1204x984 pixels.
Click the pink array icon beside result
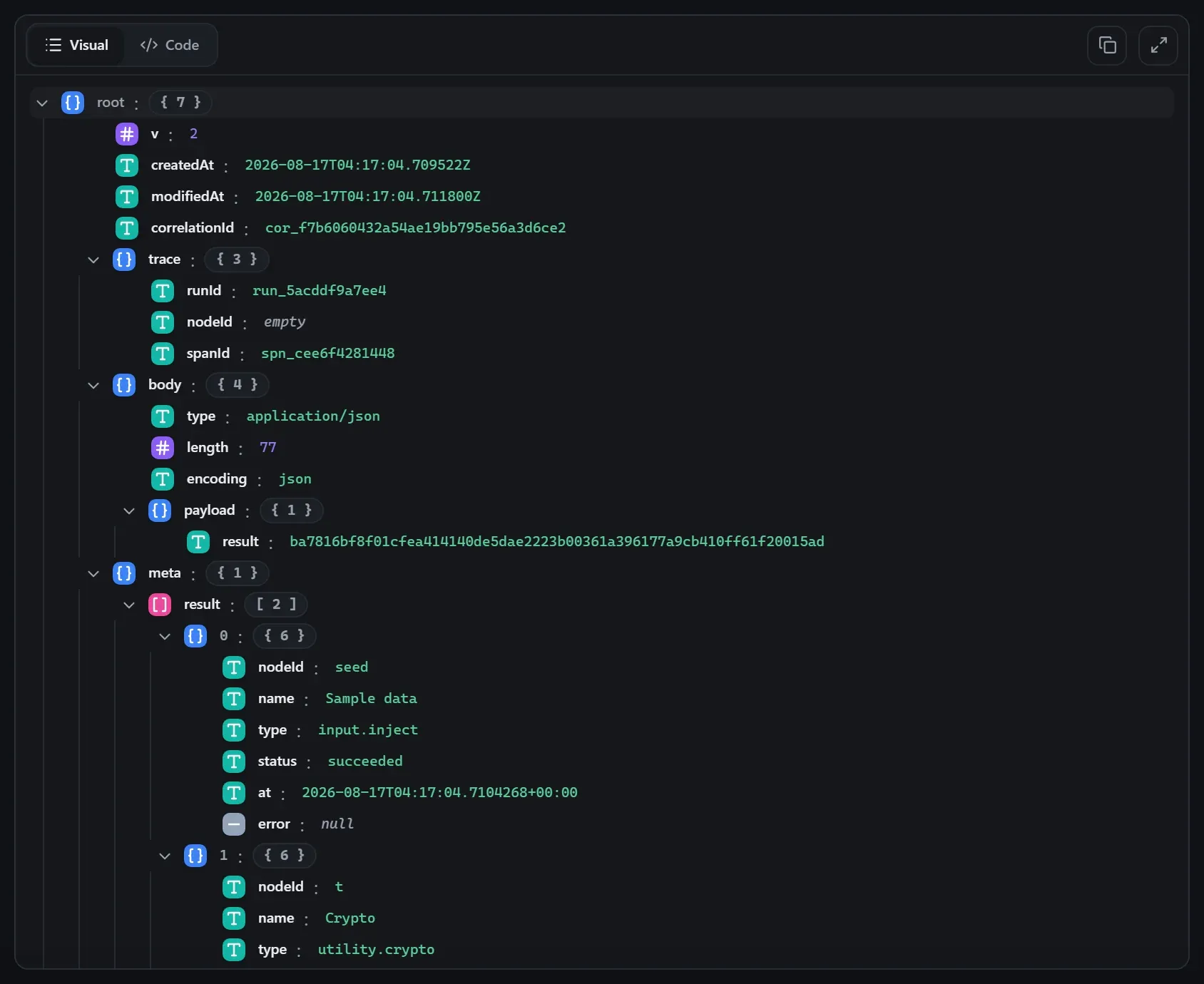pyautogui.click(x=160, y=605)
